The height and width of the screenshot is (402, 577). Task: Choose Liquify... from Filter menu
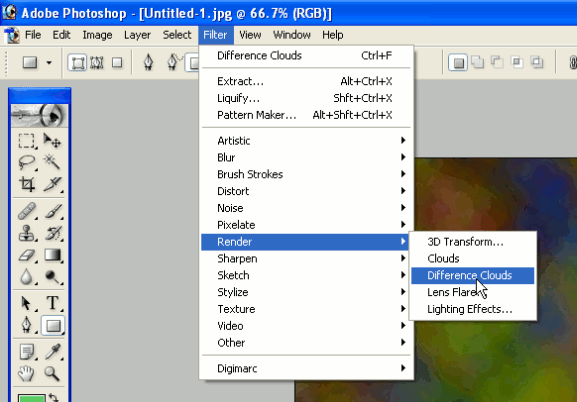click(306, 98)
